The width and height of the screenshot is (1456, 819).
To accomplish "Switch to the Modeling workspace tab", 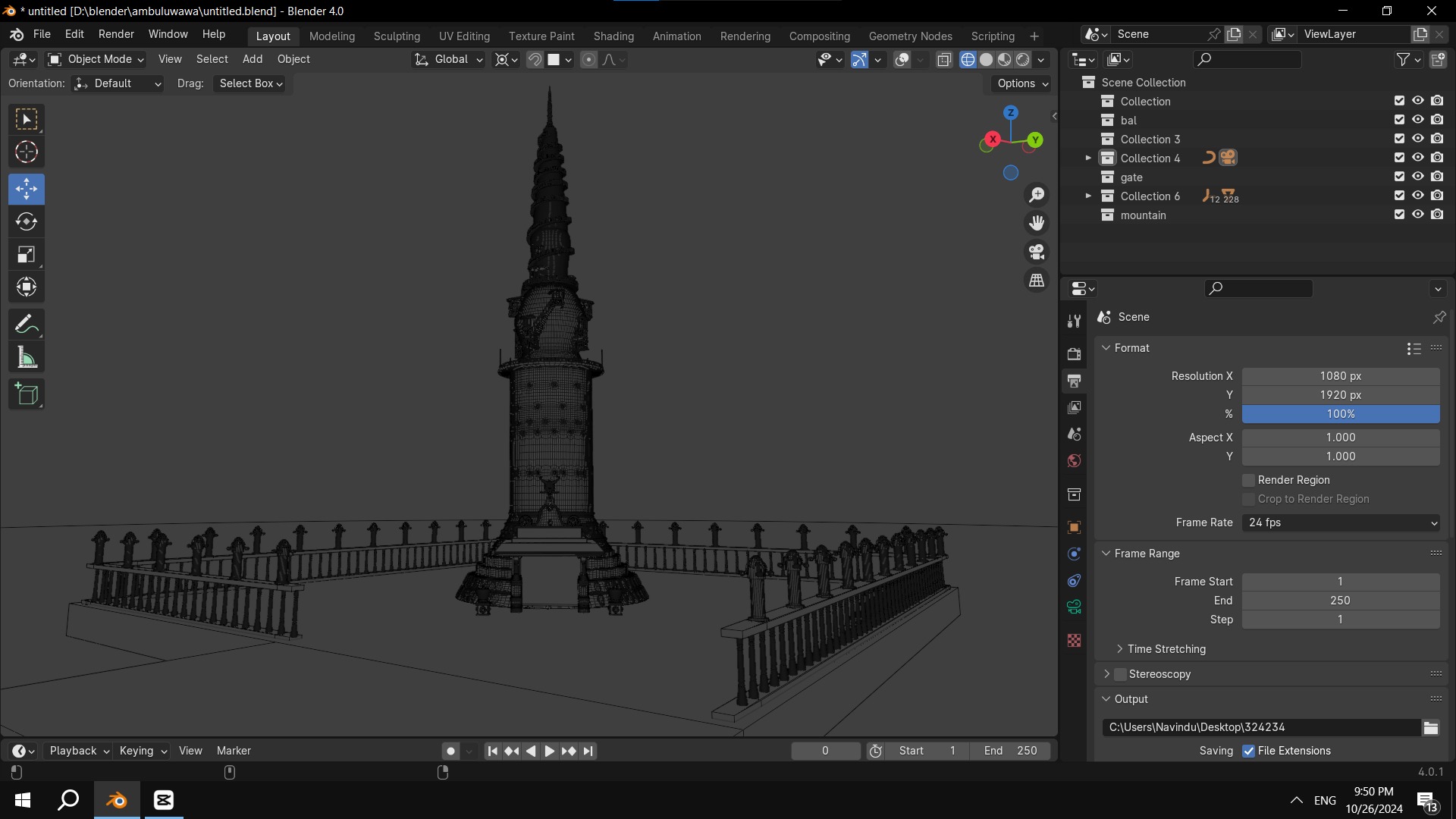I will coord(332,36).
